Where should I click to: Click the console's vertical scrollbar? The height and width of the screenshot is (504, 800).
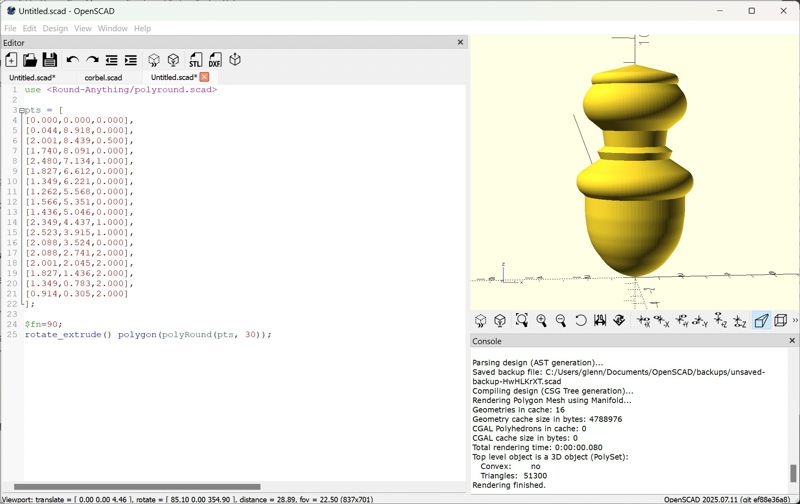pyautogui.click(x=794, y=473)
